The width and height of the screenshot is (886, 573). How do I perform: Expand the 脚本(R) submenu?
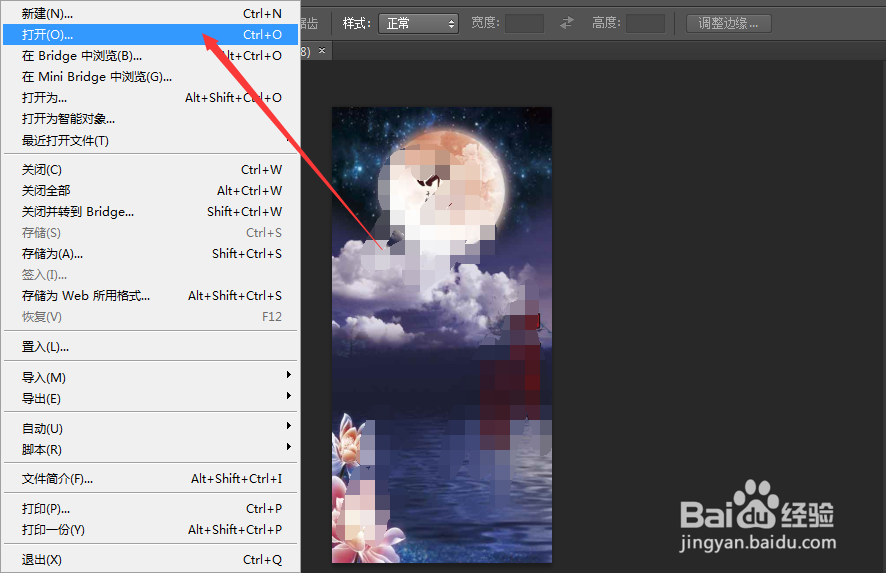click(x=151, y=449)
